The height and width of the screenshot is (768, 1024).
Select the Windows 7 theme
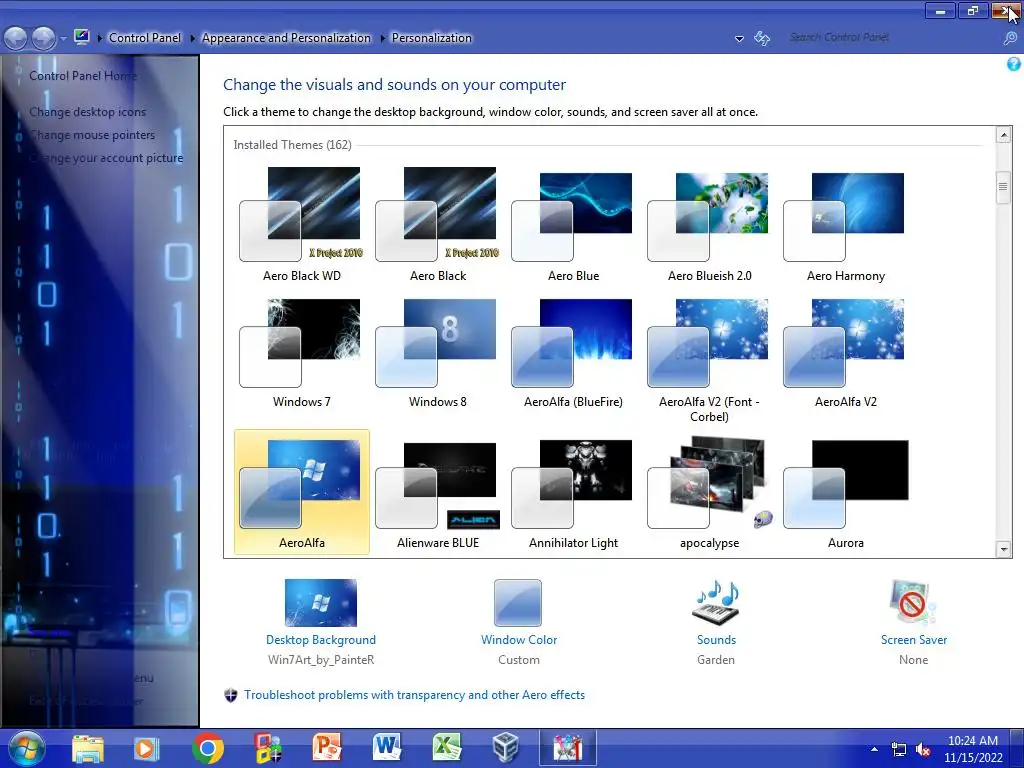[302, 353]
